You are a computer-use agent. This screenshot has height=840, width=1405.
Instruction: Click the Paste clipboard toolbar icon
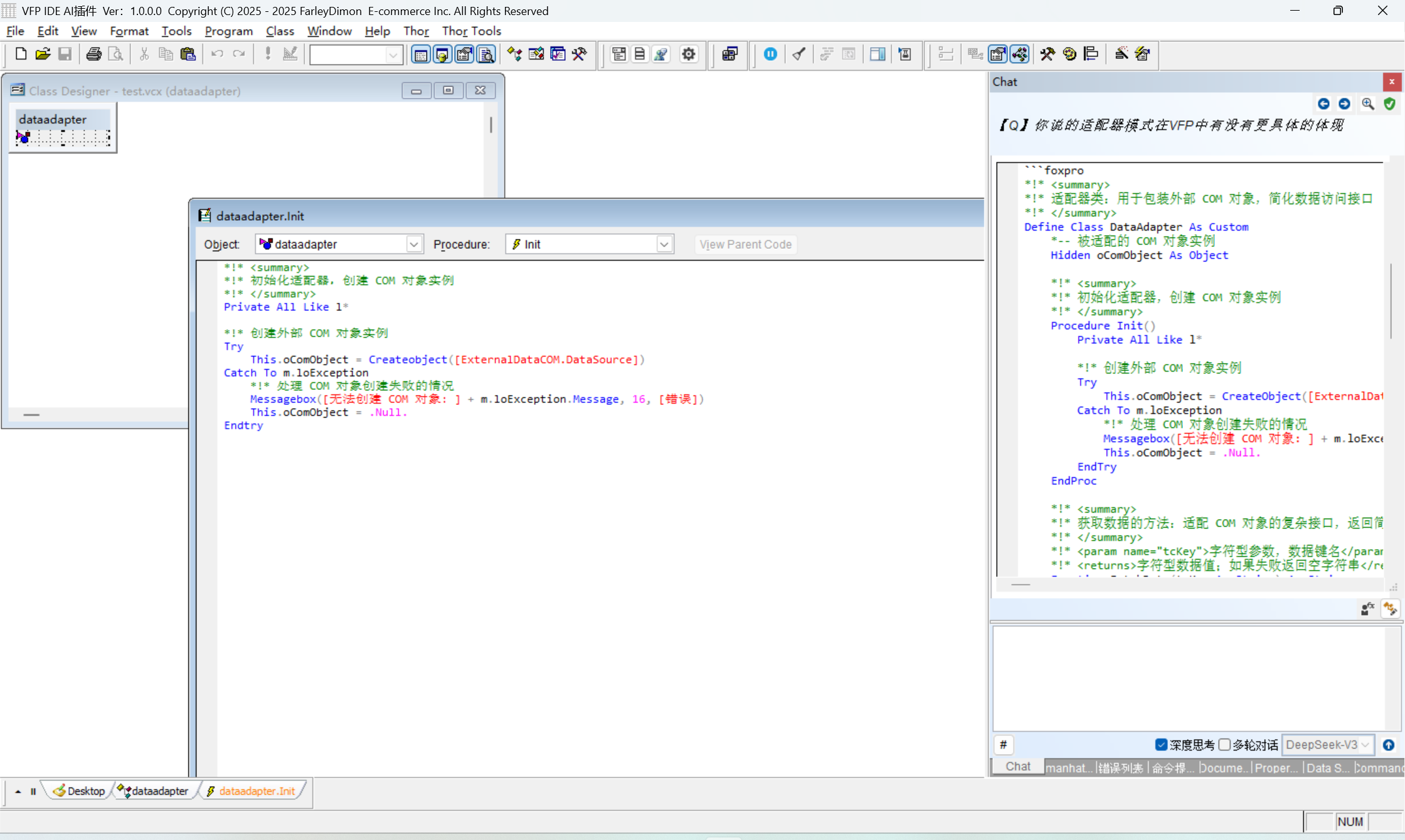(x=188, y=54)
